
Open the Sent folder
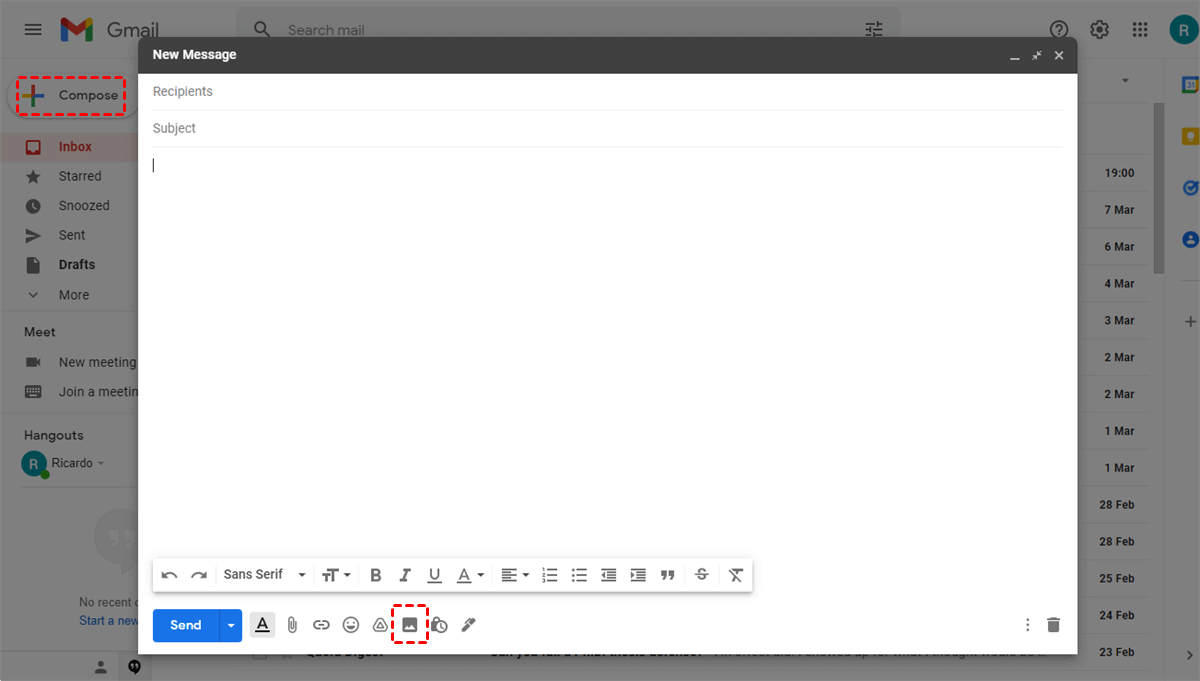coord(70,235)
